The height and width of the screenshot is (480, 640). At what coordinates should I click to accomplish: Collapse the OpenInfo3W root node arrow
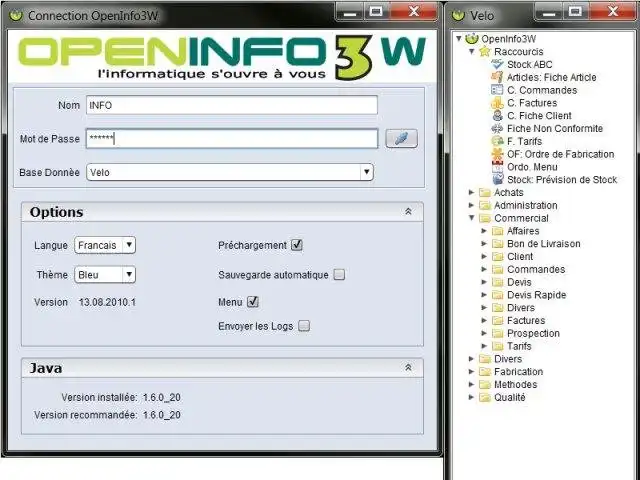tap(459, 39)
